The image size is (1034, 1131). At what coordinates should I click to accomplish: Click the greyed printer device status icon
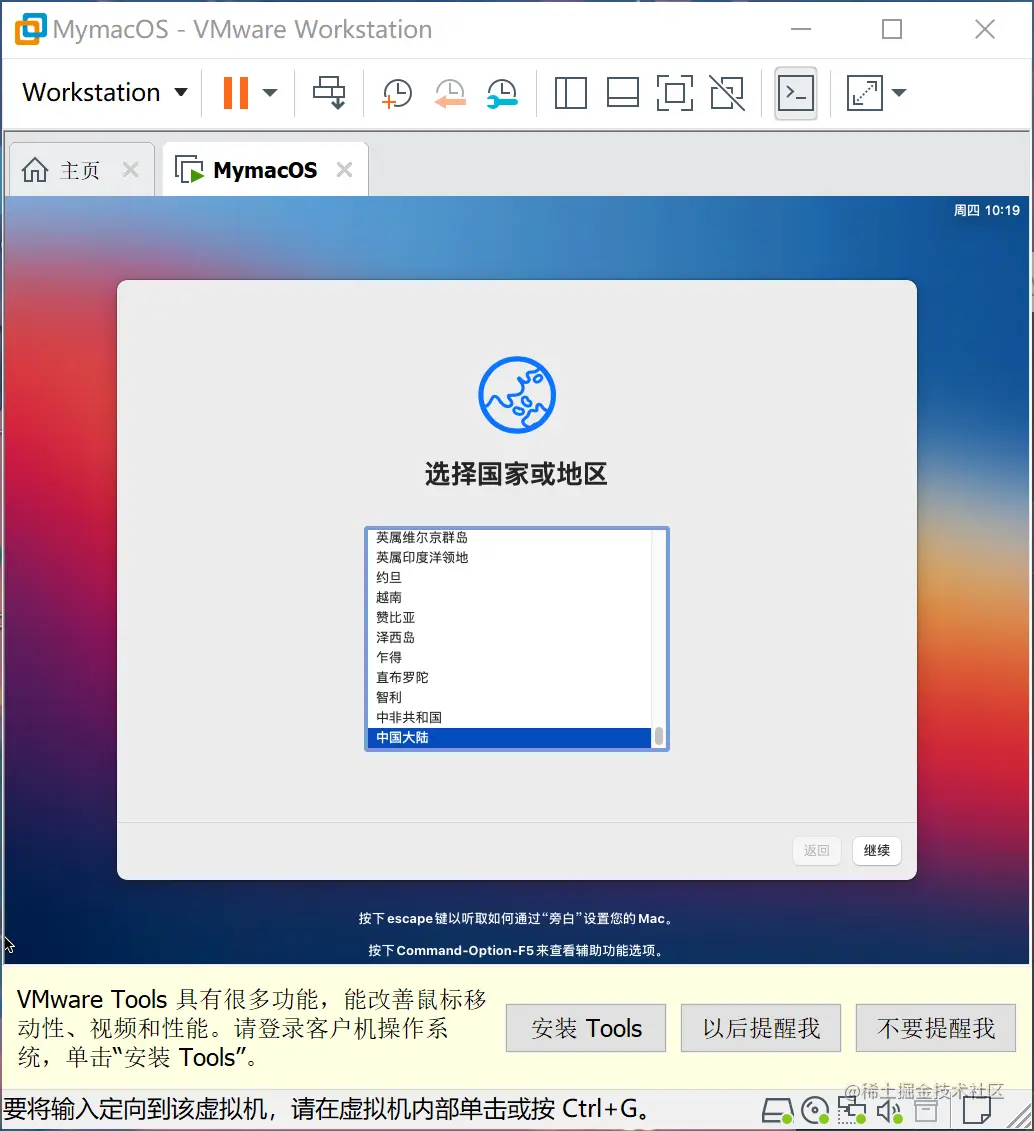pyautogui.click(x=927, y=1112)
